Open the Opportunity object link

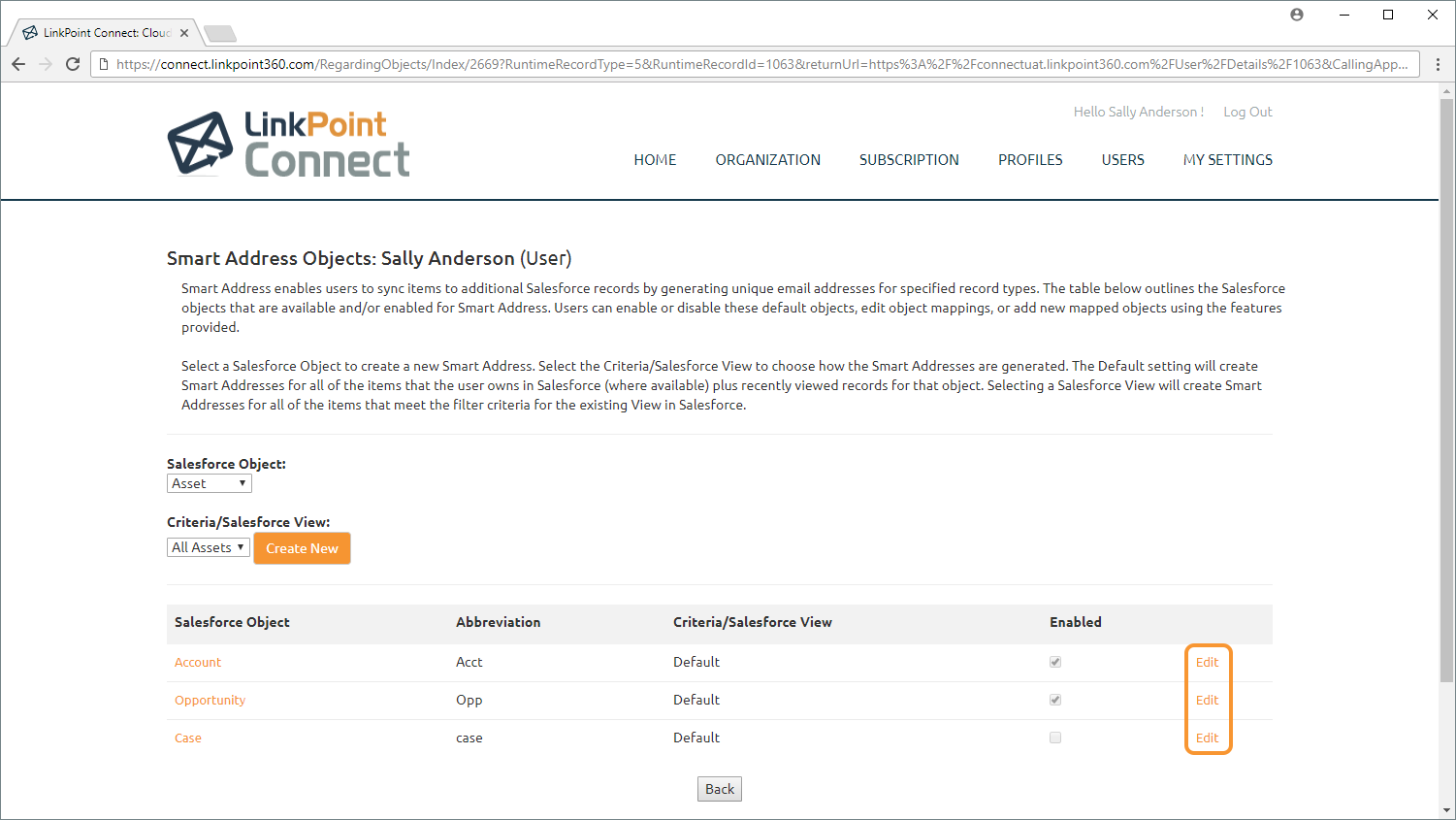[x=210, y=700]
